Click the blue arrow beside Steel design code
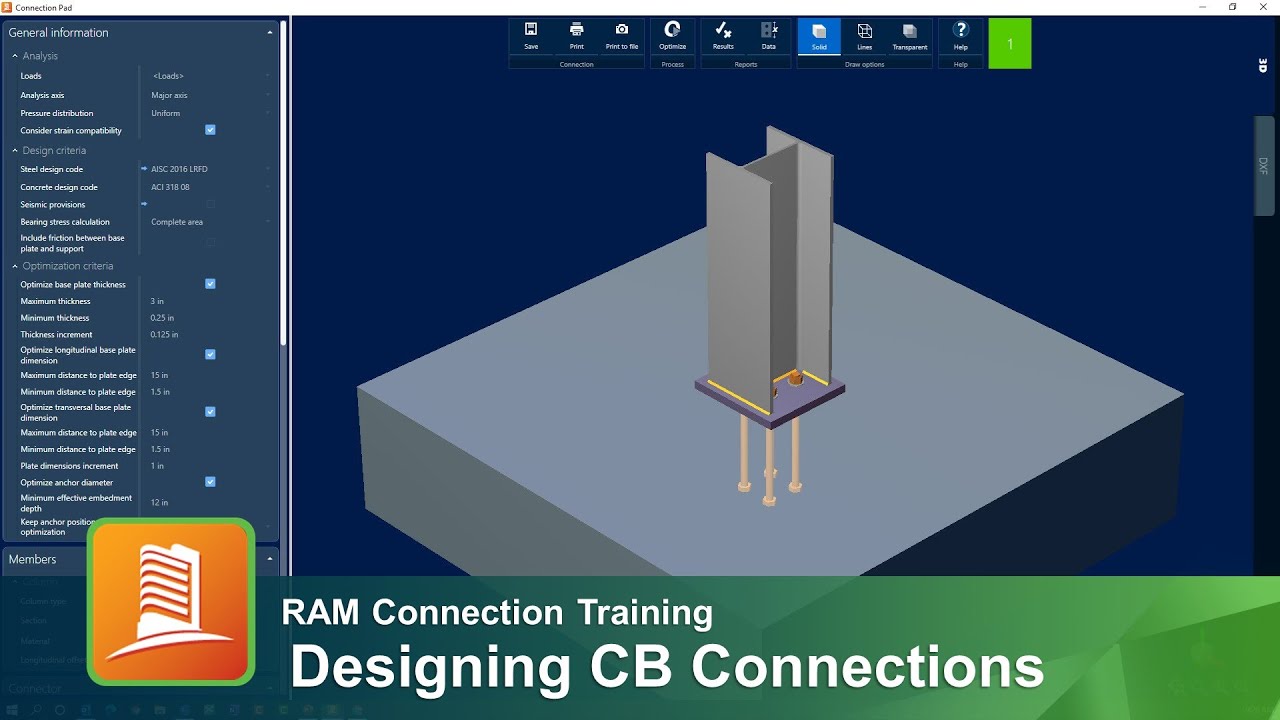The image size is (1280, 720). click(x=144, y=169)
